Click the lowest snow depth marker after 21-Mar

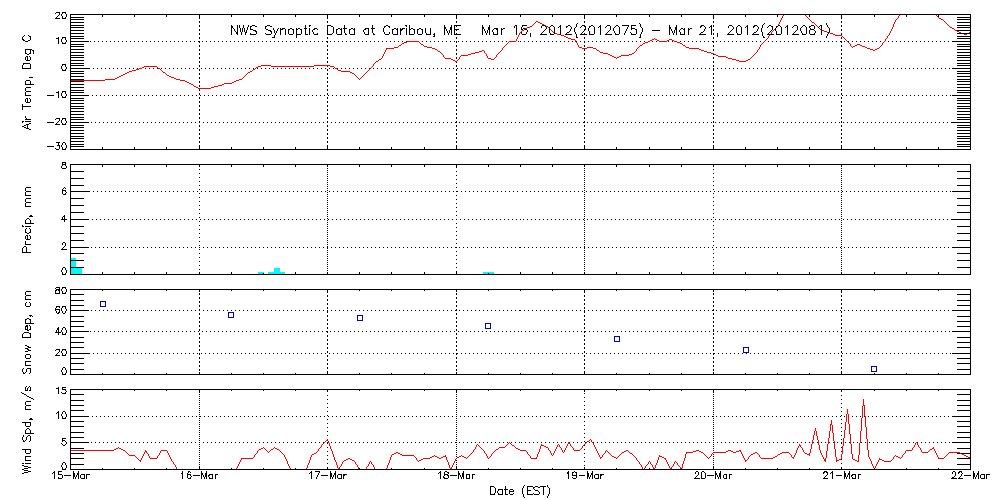[874, 369]
